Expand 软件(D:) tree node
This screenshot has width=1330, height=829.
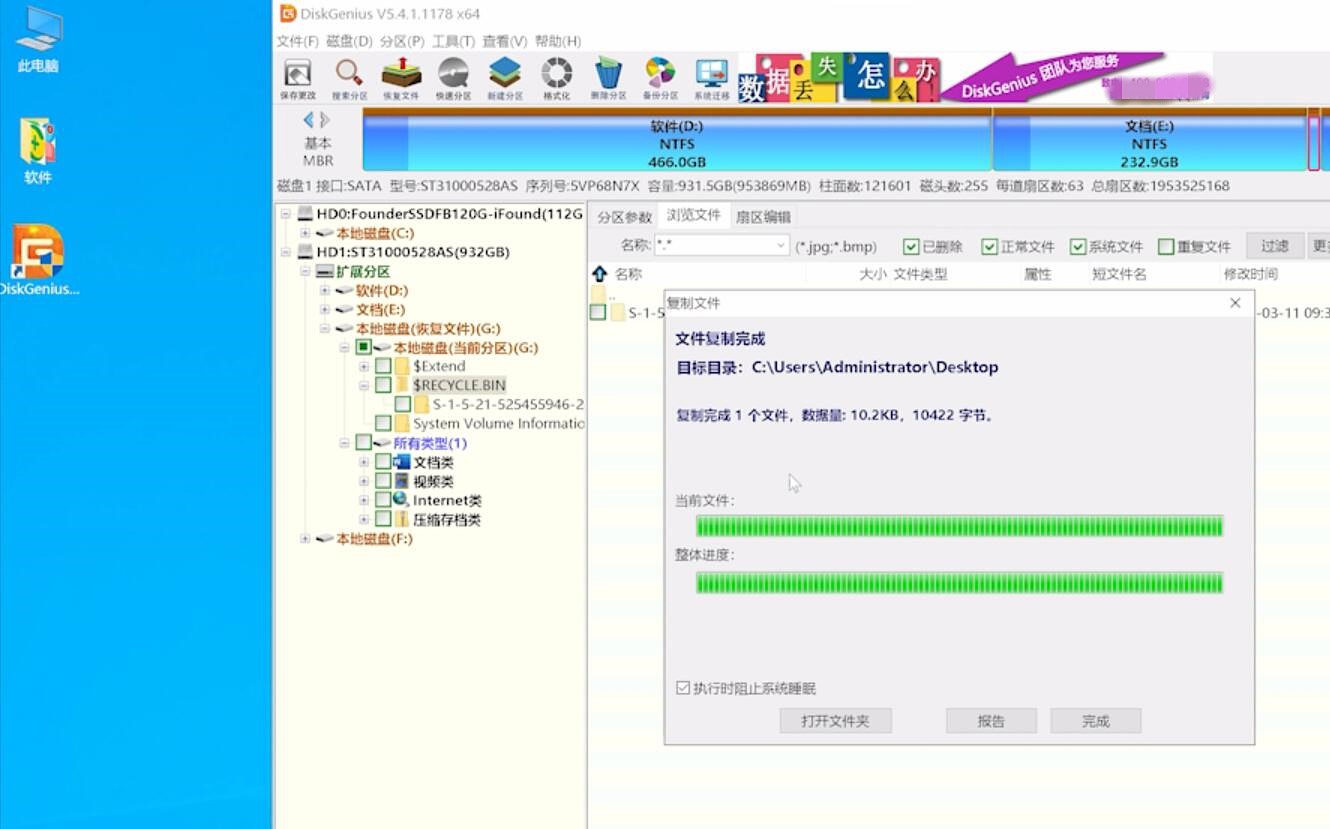coord(325,290)
